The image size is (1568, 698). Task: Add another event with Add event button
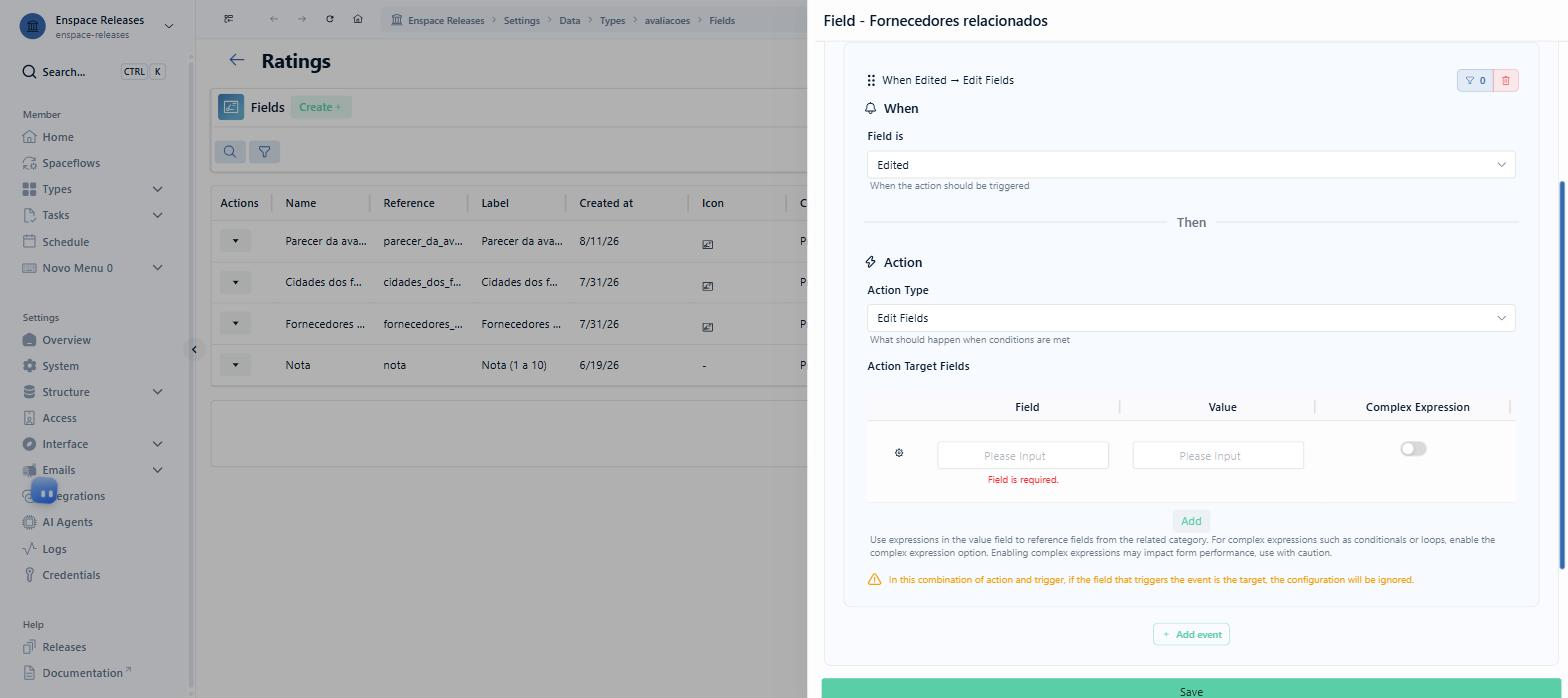1191,634
